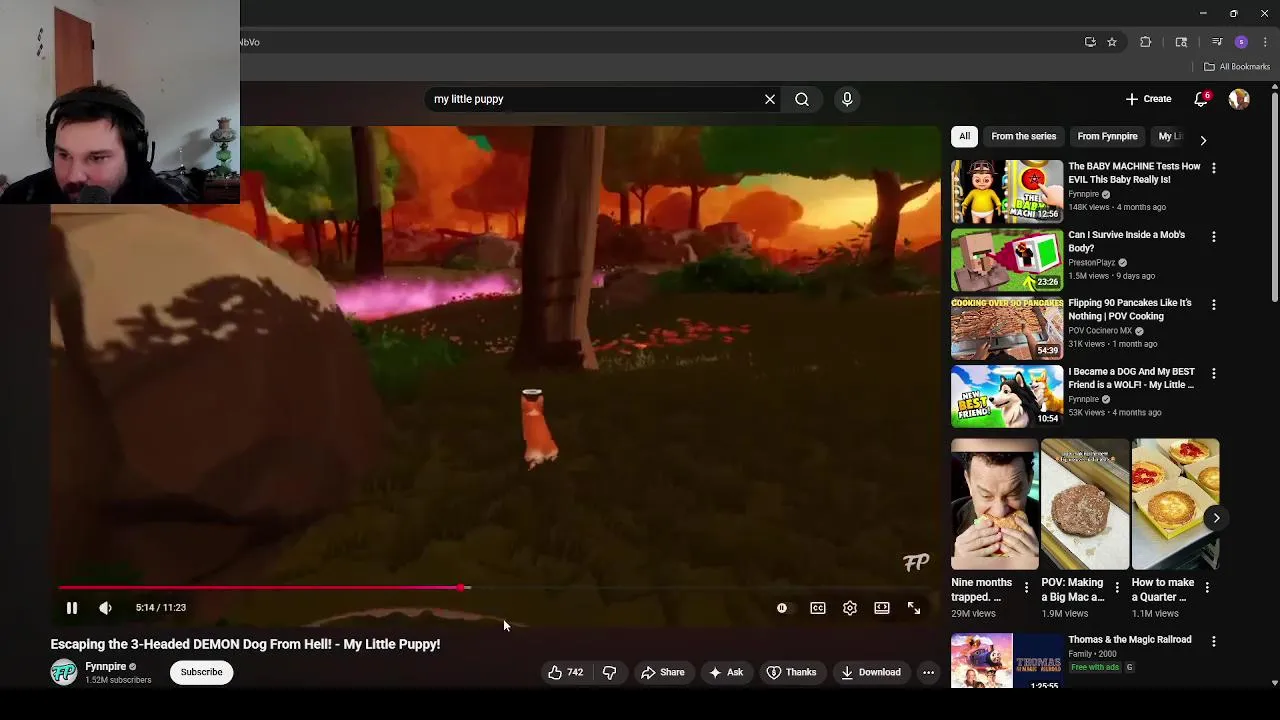Open 'Thomas & the Magic Railroad' movie
This screenshot has width=1280, height=720.
pos(1006,661)
